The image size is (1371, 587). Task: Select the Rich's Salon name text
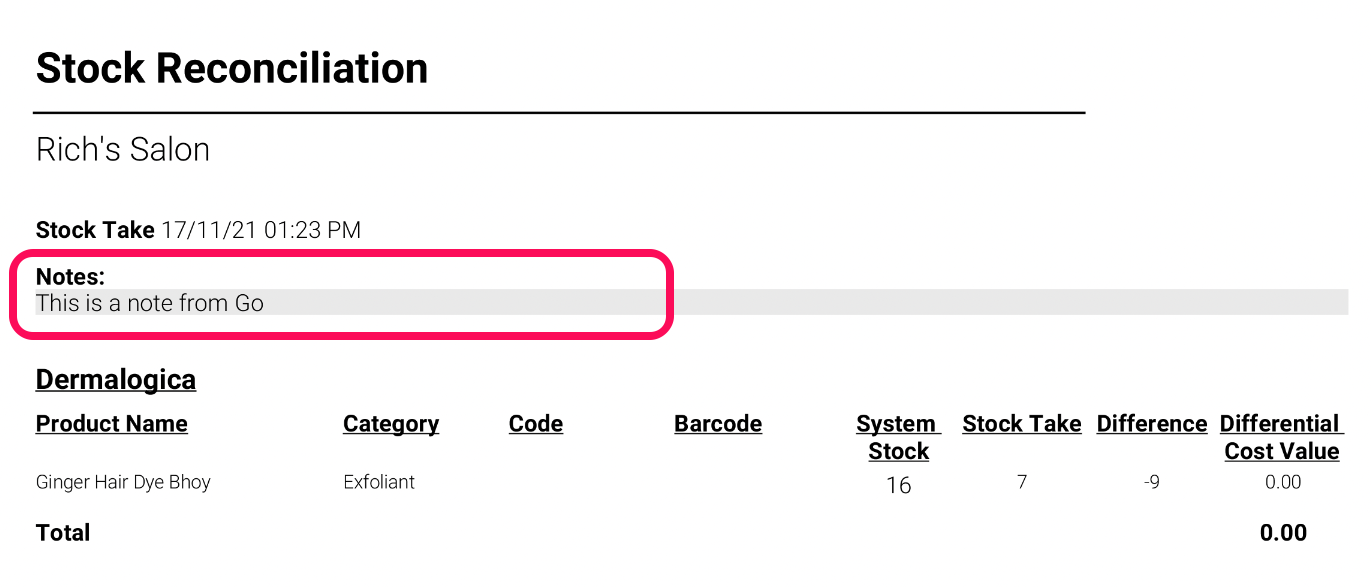pos(123,150)
